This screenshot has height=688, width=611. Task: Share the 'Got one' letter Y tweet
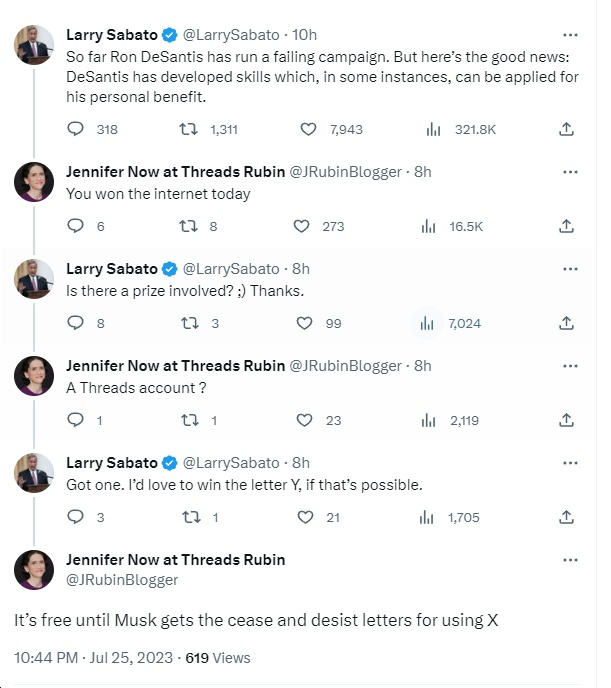(566, 517)
